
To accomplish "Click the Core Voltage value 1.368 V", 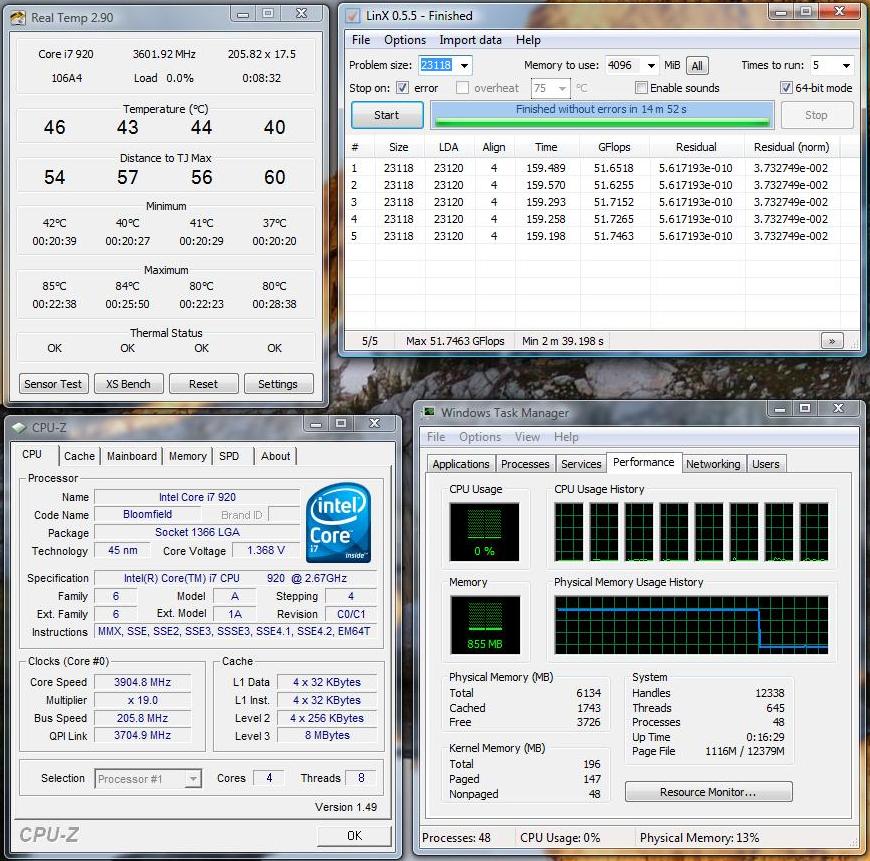I will click(x=266, y=550).
